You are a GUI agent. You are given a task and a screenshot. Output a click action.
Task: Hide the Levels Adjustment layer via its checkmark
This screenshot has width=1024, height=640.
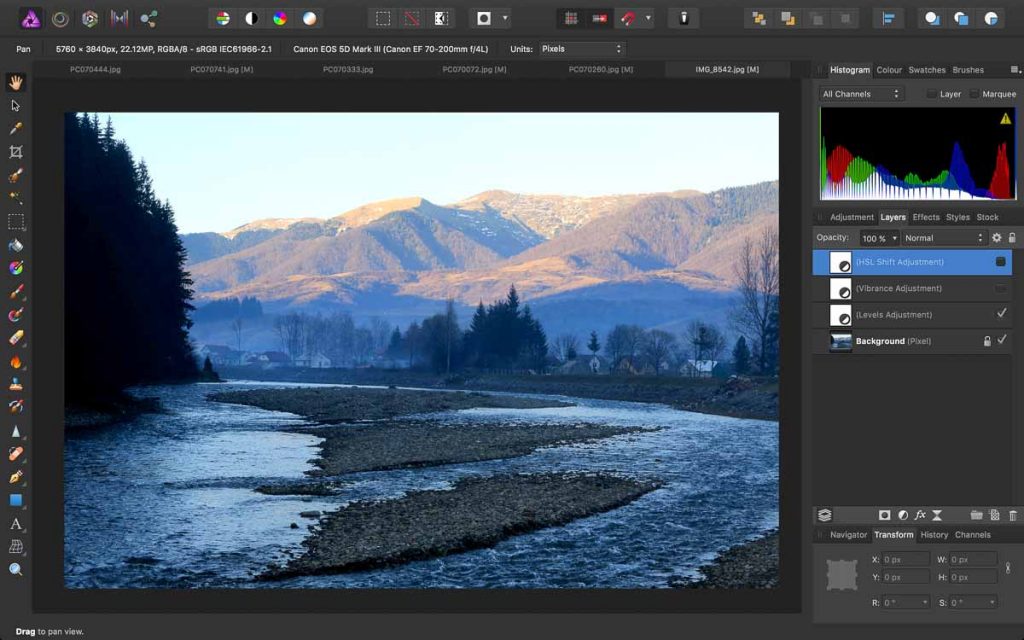1001,314
